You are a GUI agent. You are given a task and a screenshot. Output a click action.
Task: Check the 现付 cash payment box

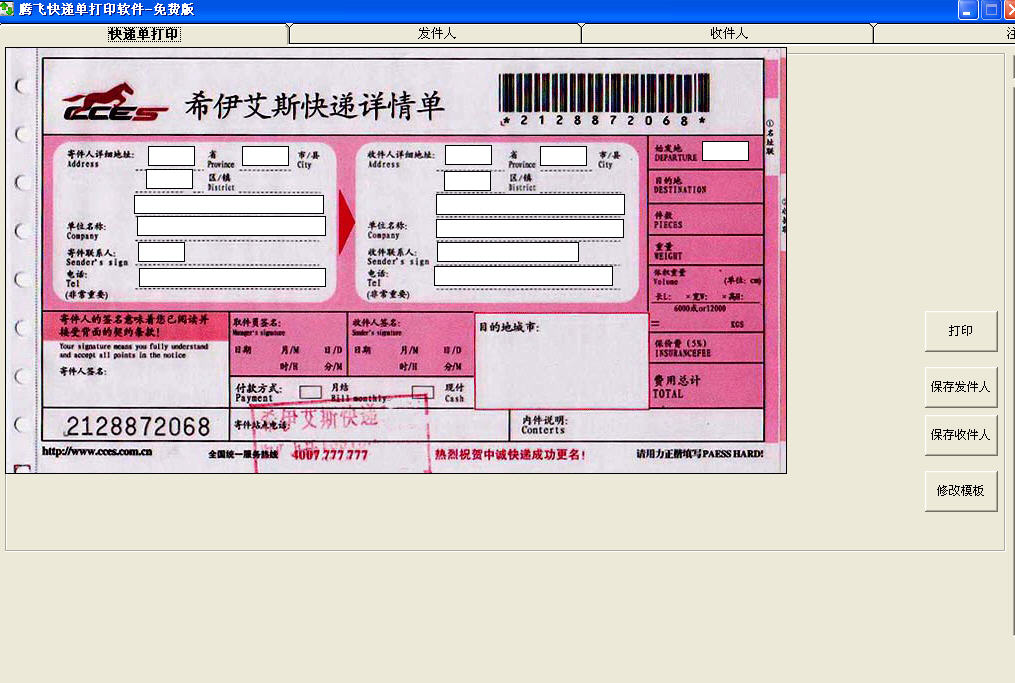421,391
